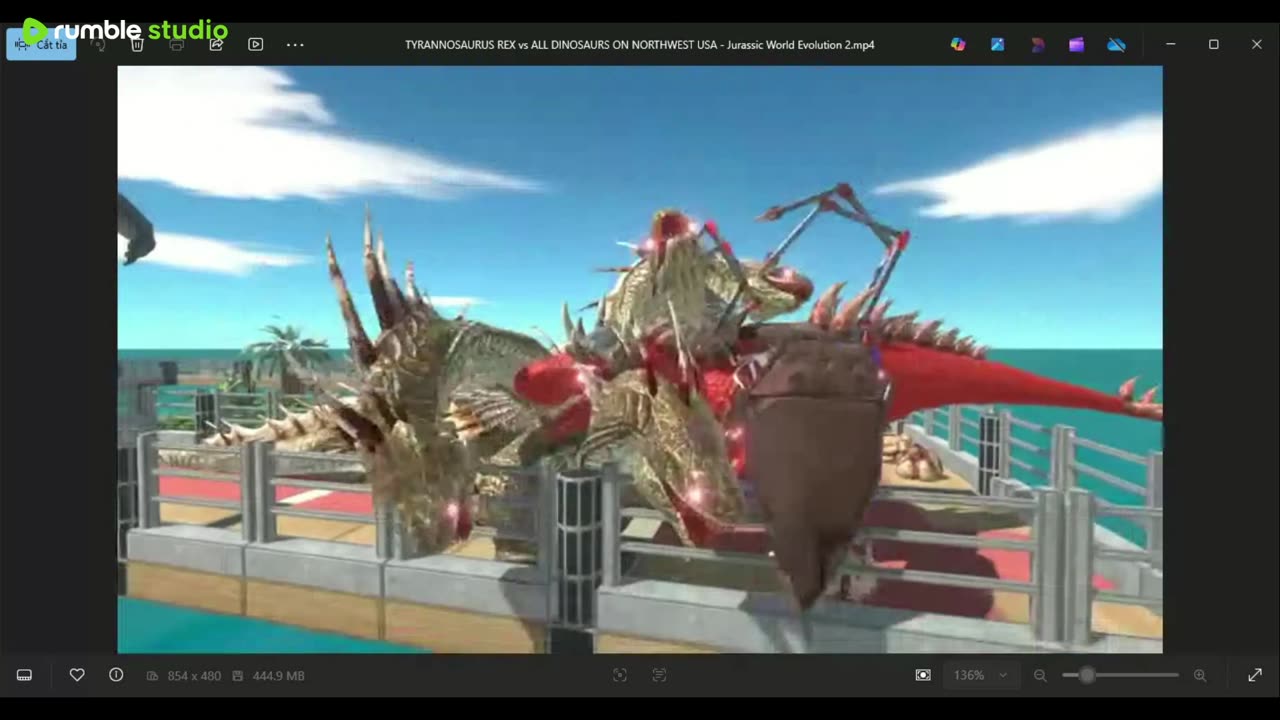1280x720 pixels.
Task: Click the video file title text
Action: (x=640, y=45)
